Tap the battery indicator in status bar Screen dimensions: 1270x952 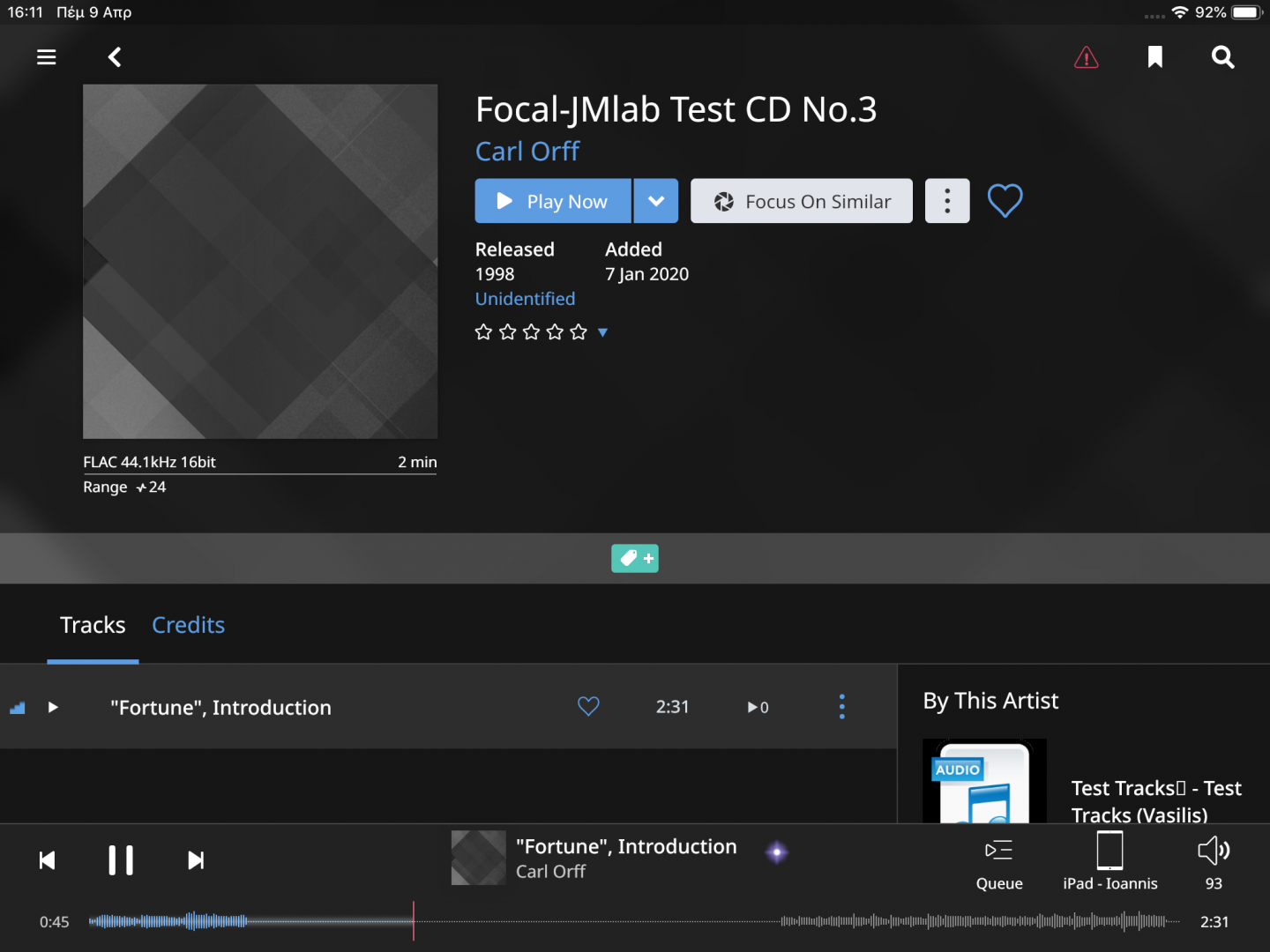1247,12
